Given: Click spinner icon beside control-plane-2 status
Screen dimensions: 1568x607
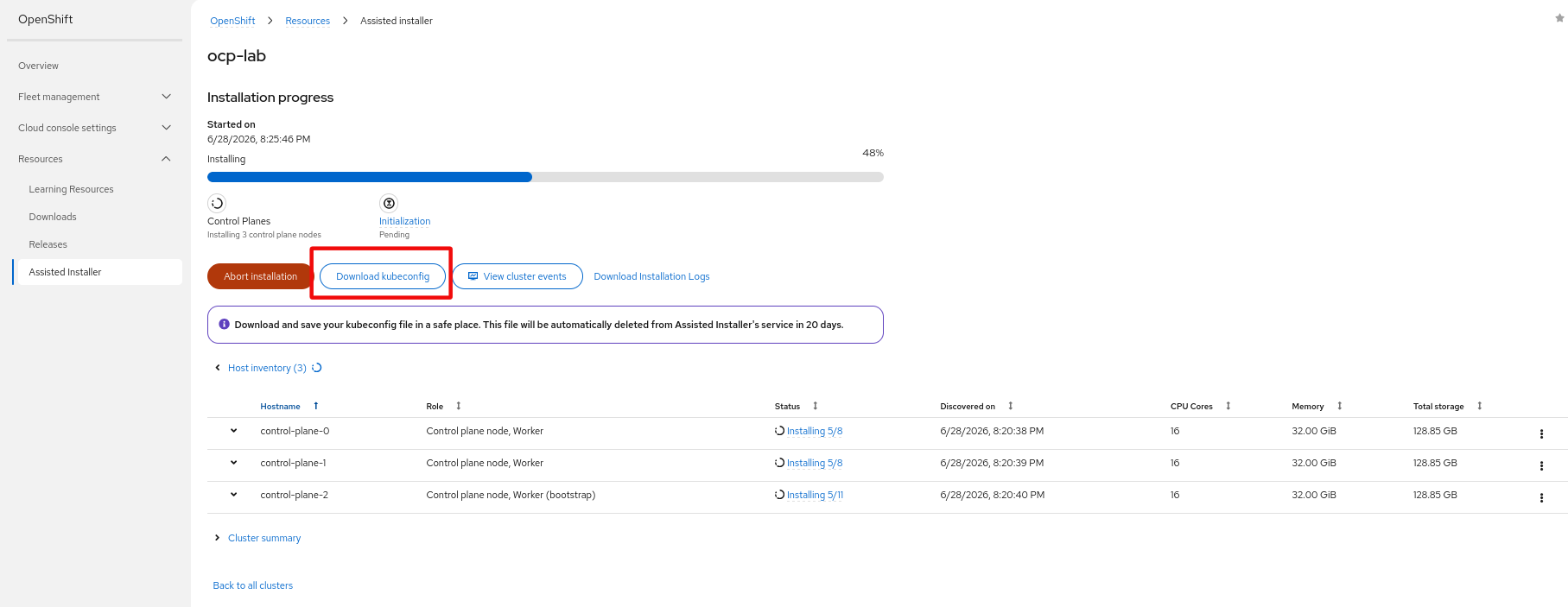Looking at the screenshot, I should tap(779, 495).
